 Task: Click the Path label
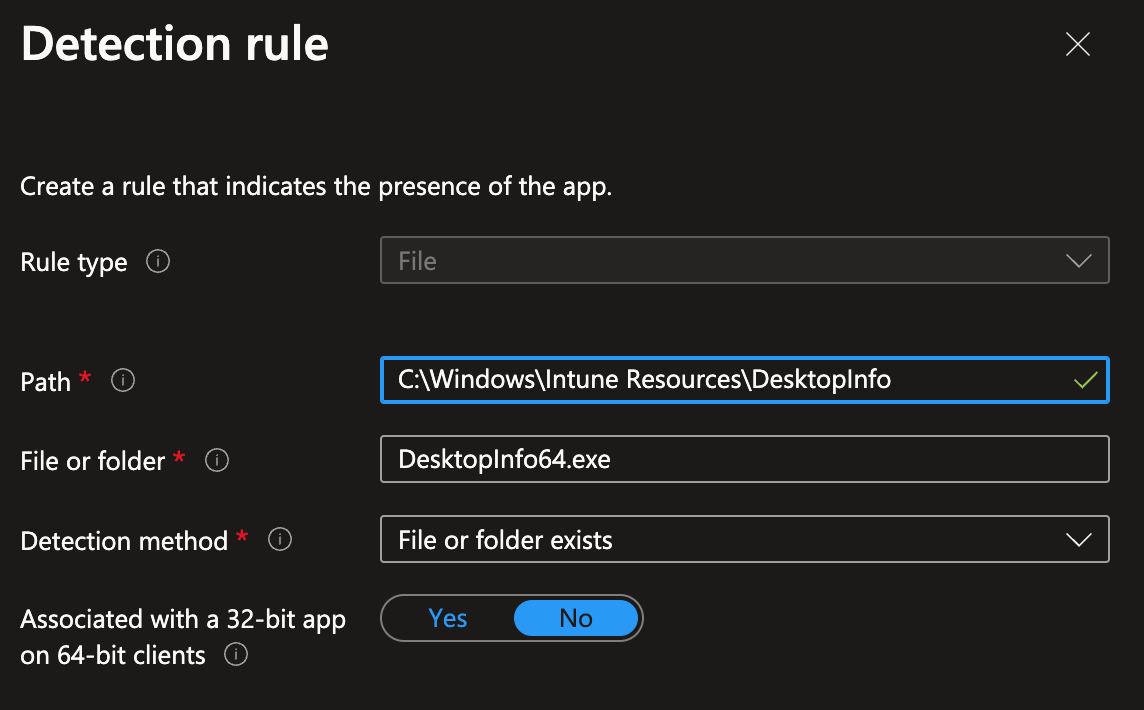coord(44,380)
